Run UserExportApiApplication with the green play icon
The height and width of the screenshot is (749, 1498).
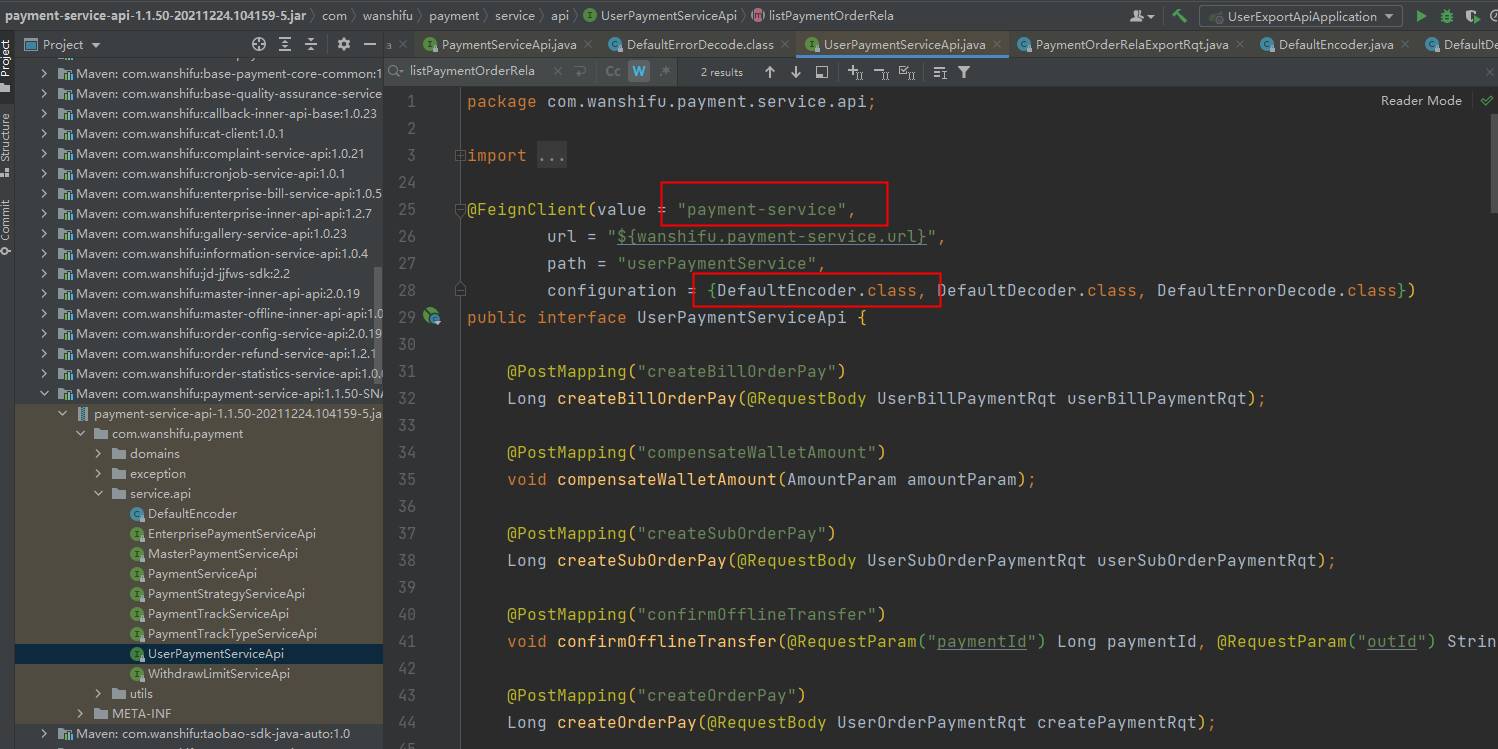[1421, 16]
